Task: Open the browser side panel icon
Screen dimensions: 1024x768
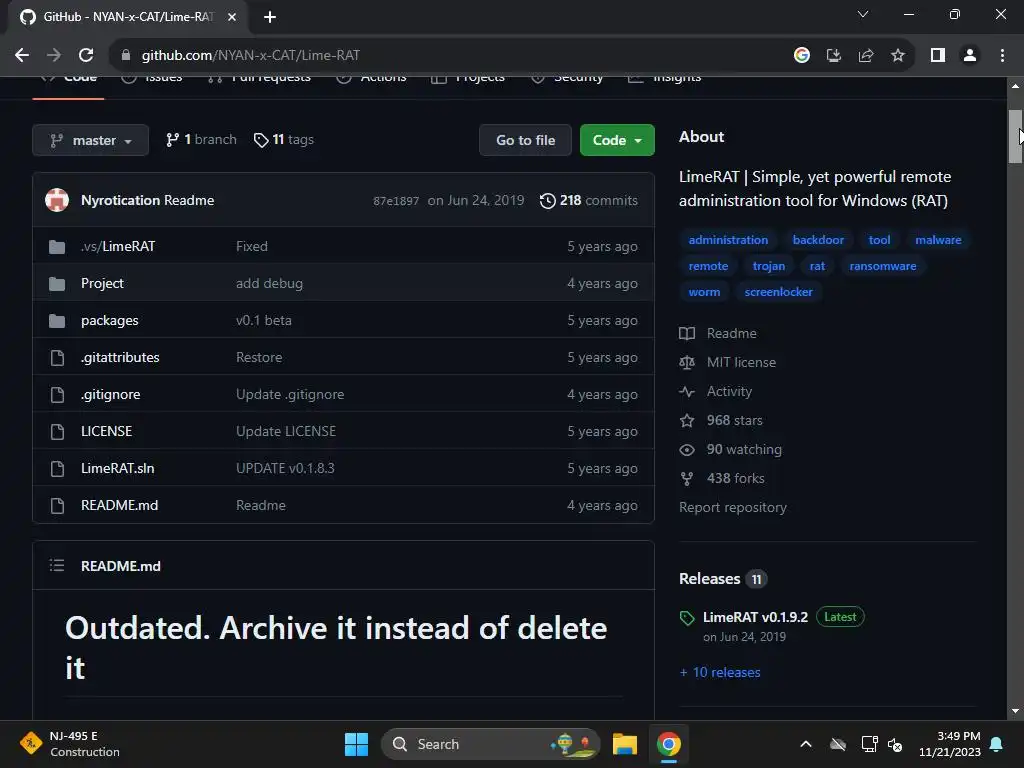Action: (x=938, y=56)
